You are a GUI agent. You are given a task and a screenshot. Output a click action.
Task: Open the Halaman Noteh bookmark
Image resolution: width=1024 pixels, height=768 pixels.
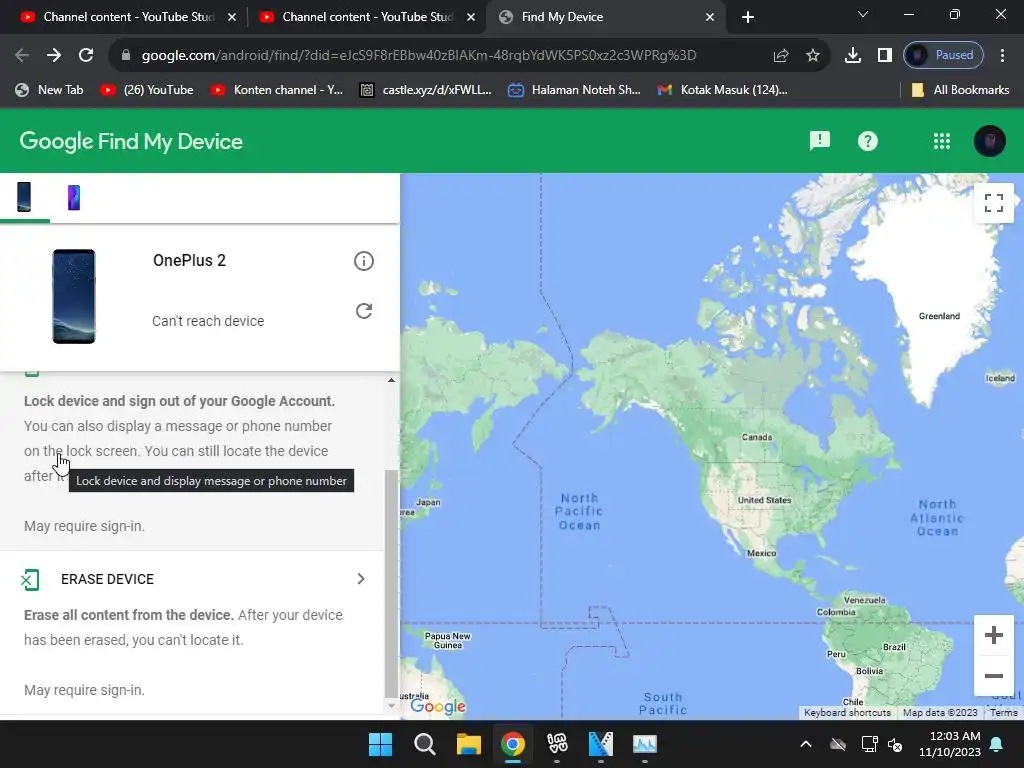click(574, 90)
